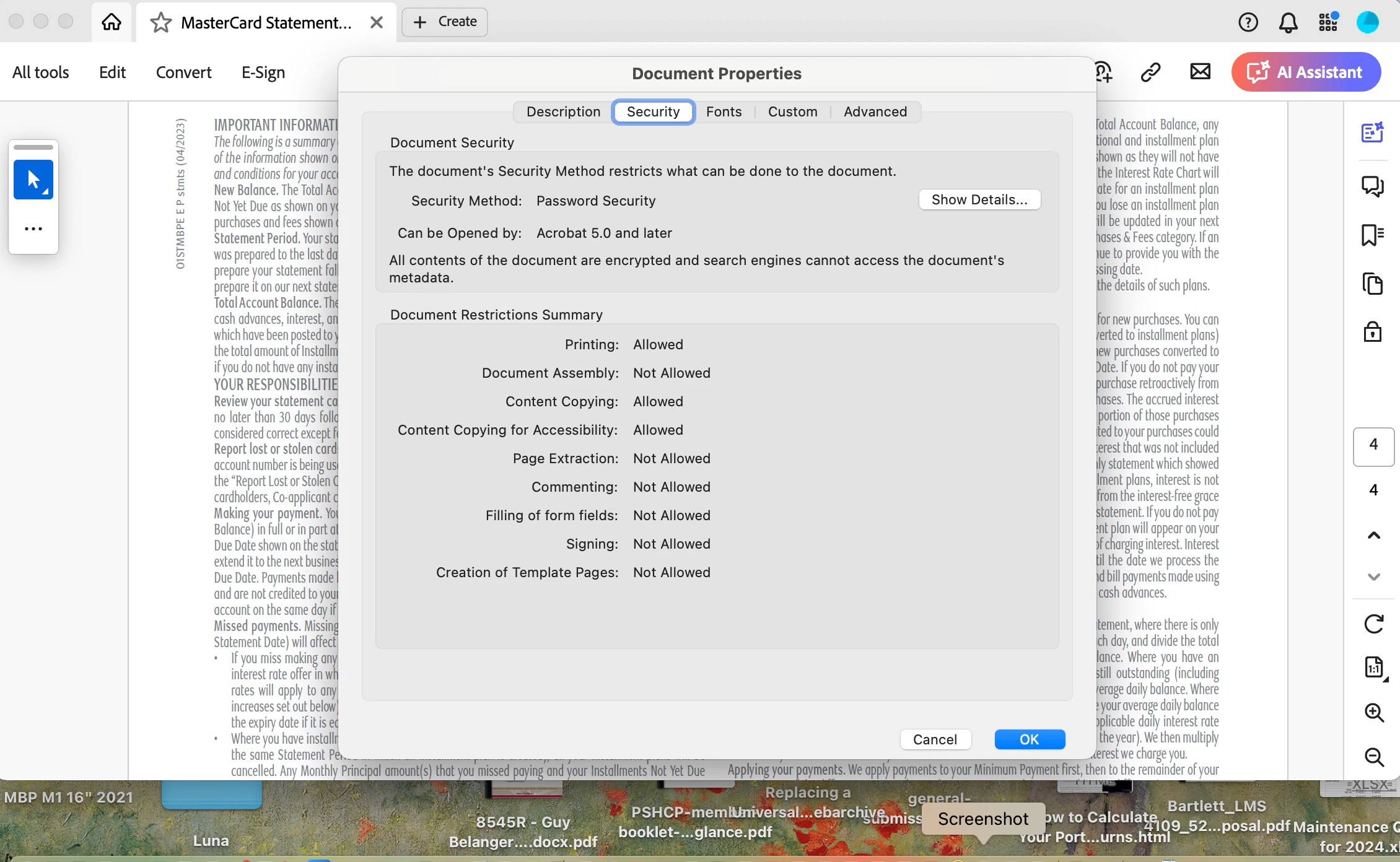The width and height of the screenshot is (1400, 862).
Task: Open the comments panel icon
Action: tap(1373, 186)
